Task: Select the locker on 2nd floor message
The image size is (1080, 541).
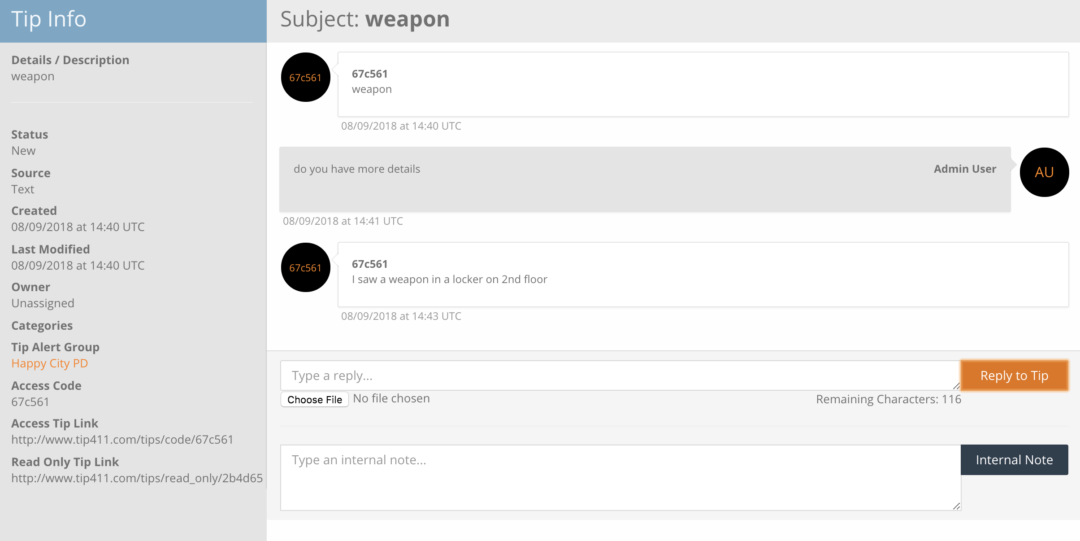Action: coord(703,272)
